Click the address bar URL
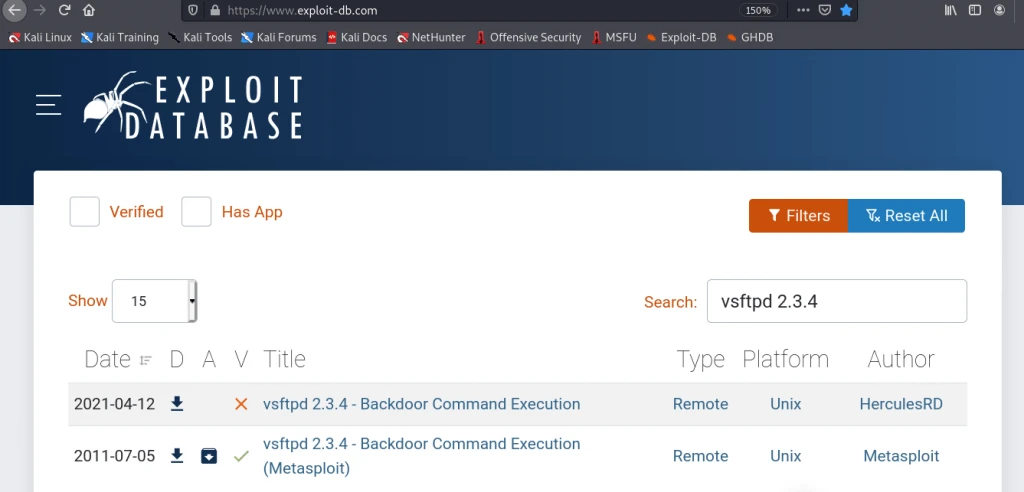 tap(302, 10)
